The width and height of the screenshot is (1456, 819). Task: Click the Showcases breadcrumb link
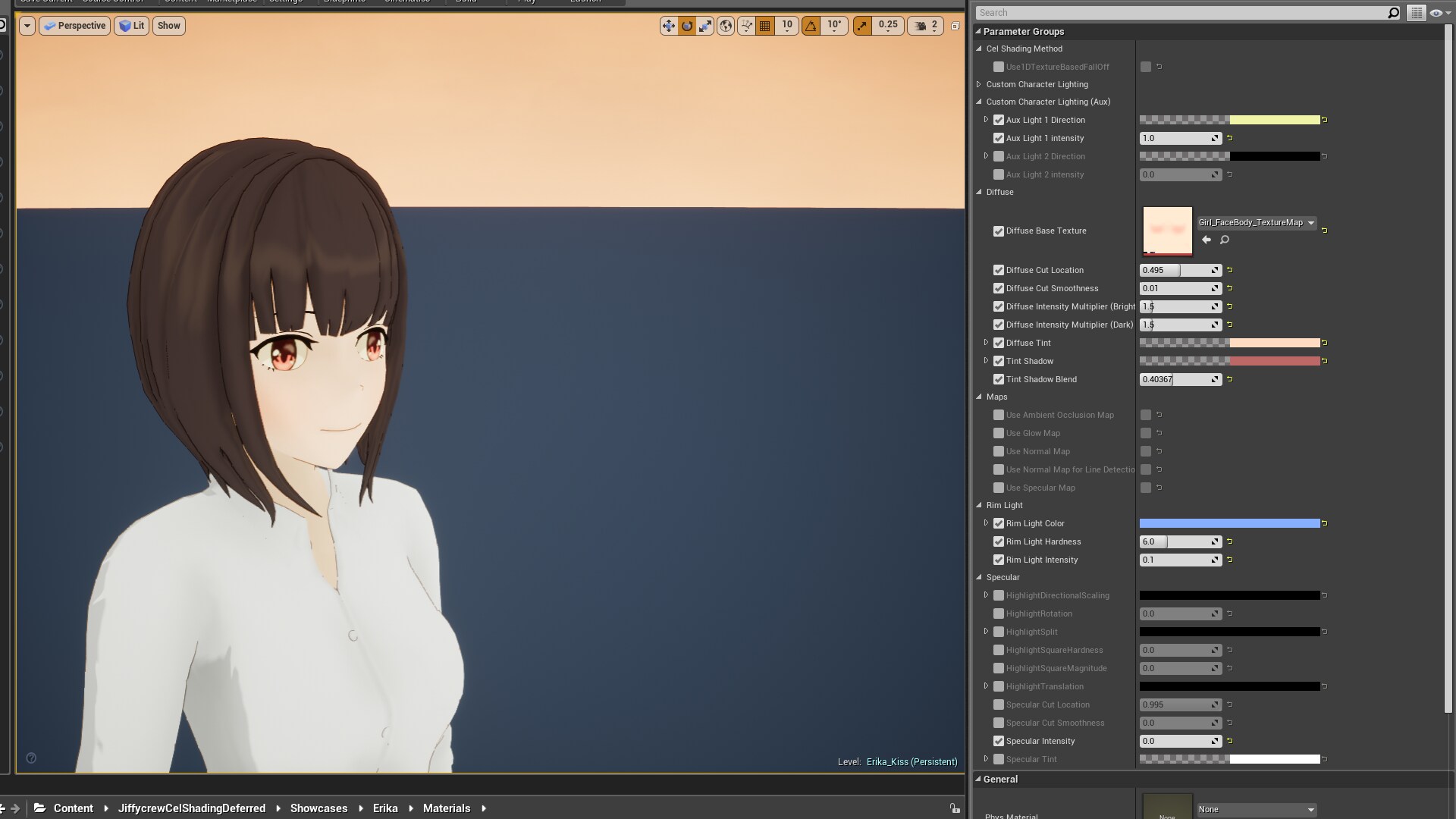point(318,808)
